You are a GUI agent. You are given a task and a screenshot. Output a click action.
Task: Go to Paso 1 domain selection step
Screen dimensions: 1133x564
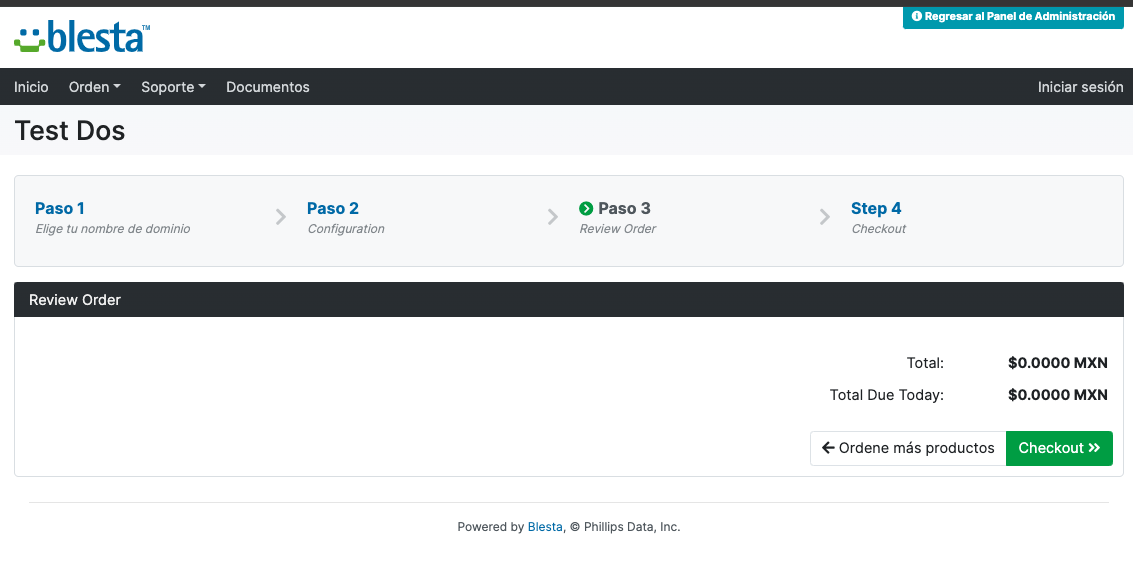(60, 209)
